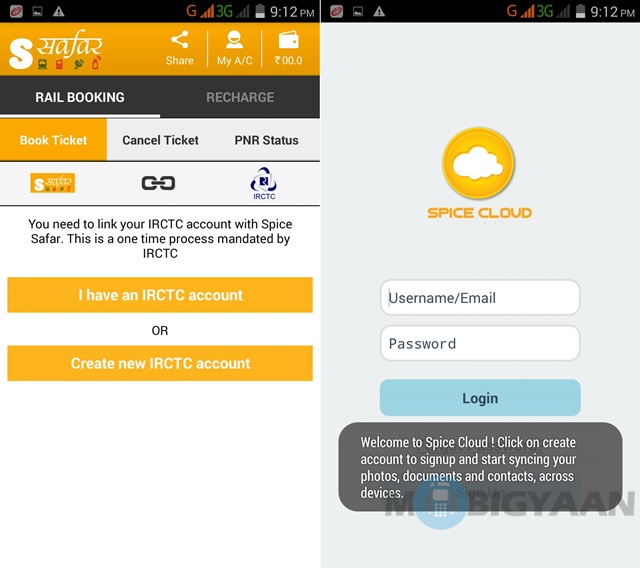This screenshot has width=640, height=568.
Task: Focus the Password field
Action: 480,343
